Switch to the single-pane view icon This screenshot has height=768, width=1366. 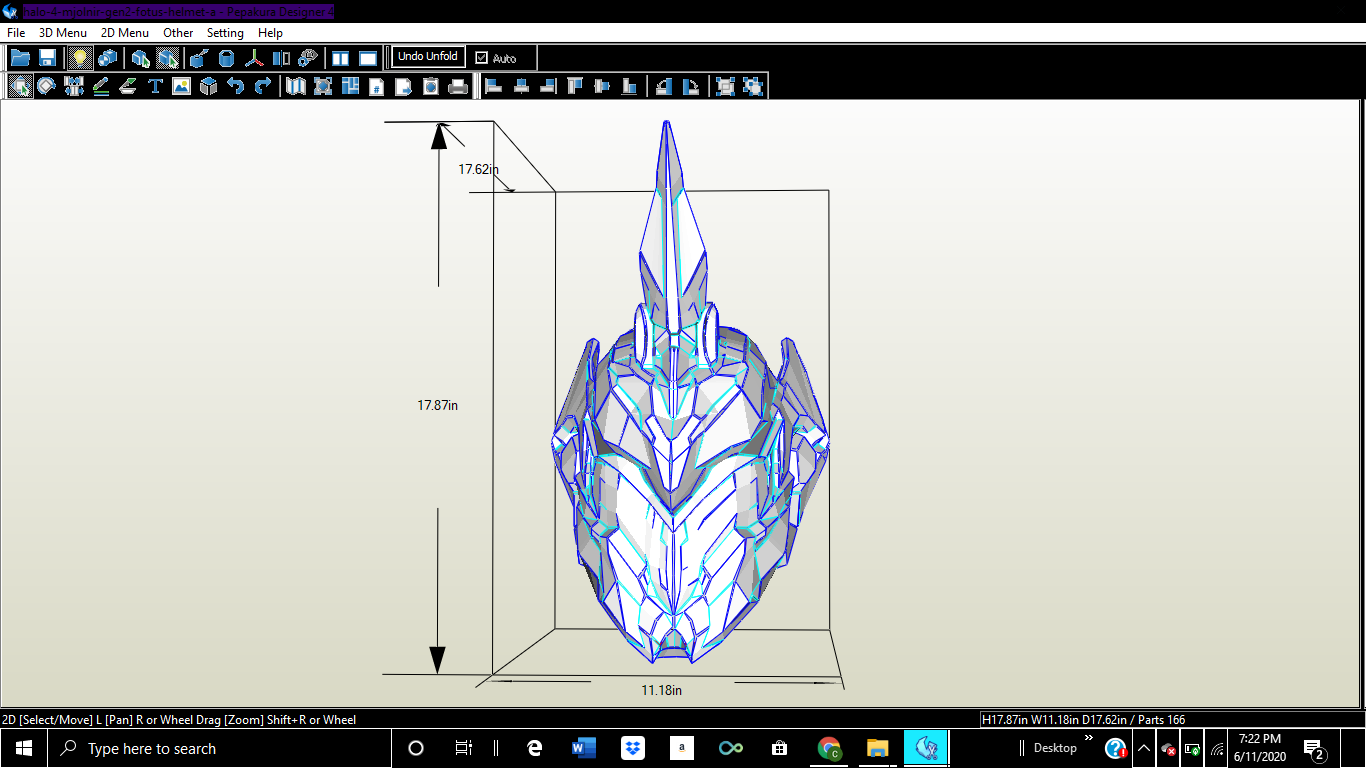pos(368,58)
